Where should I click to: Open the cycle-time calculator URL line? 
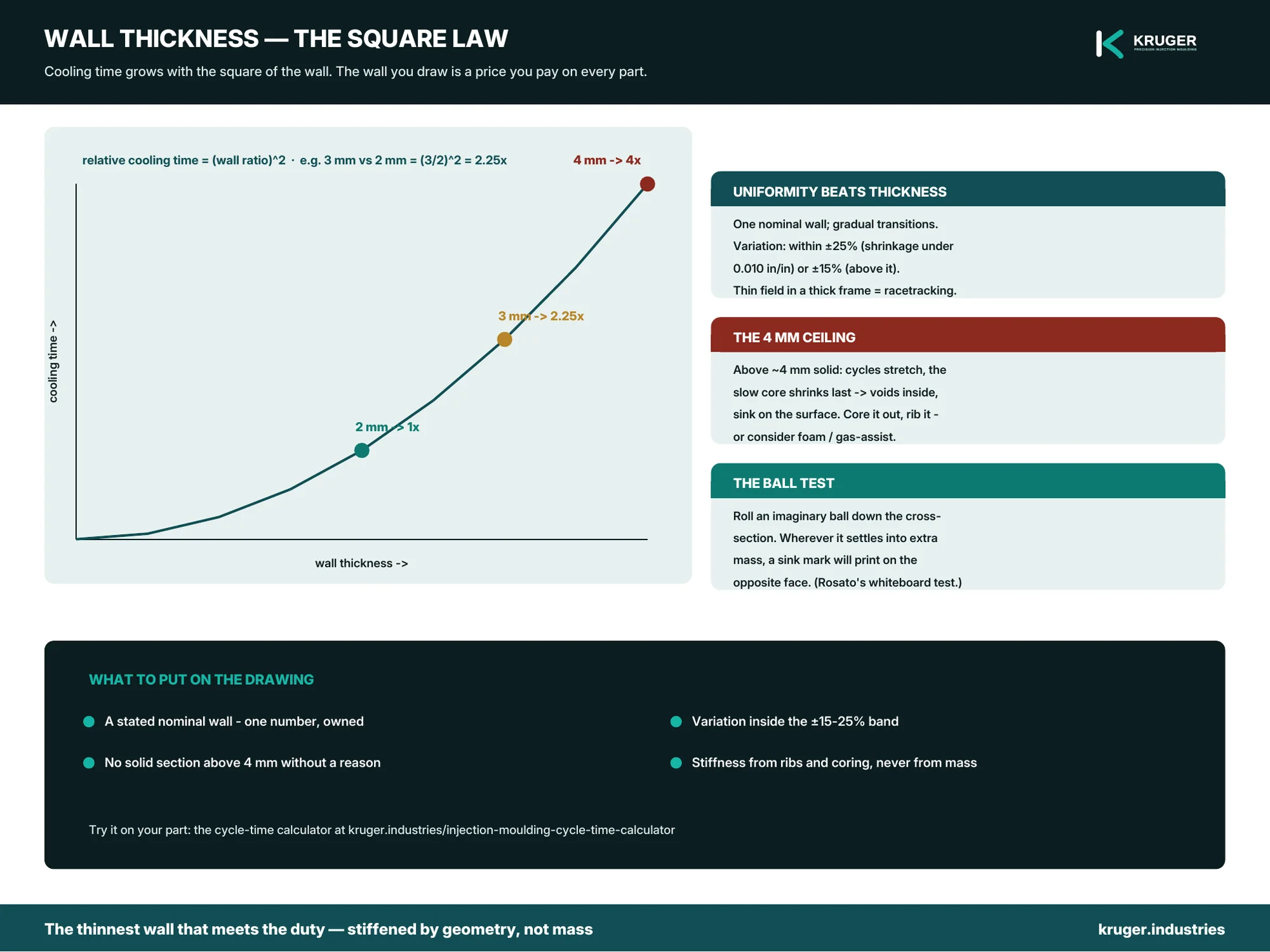[x=382, y=830]
